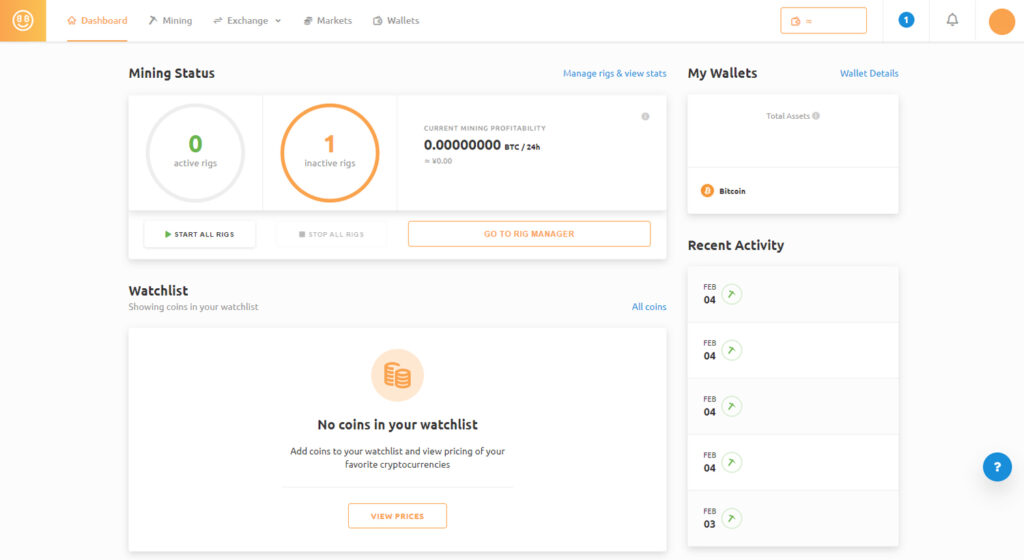Click the blue number 1 badge

tap(906, 20)
